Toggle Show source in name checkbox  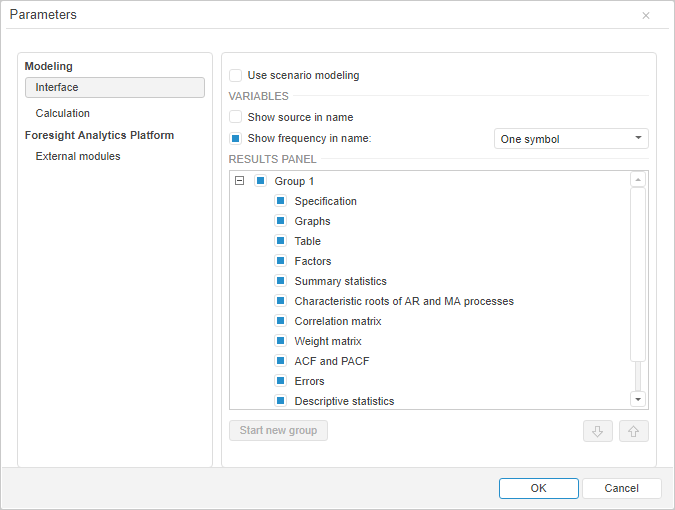[x=236, y=117]
